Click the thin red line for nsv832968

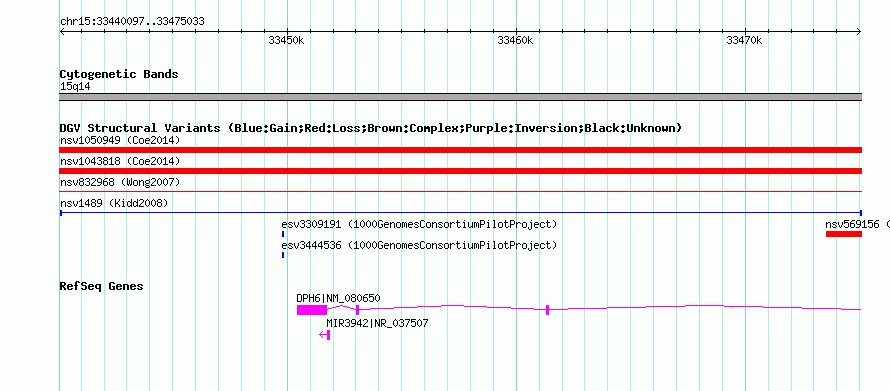460,192
